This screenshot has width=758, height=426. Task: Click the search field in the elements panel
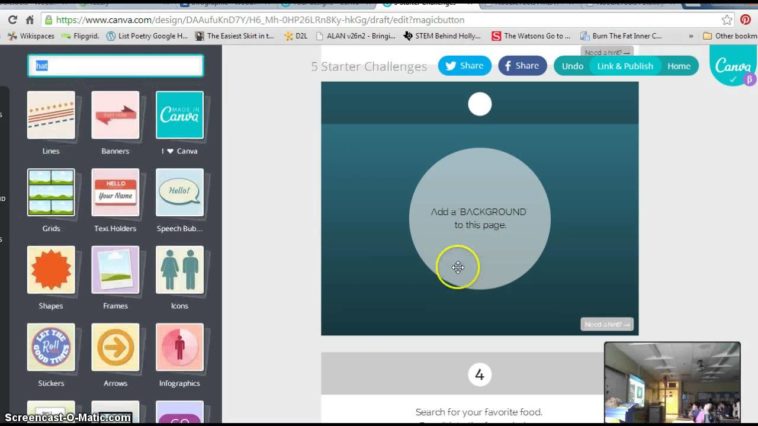point(115,66)
